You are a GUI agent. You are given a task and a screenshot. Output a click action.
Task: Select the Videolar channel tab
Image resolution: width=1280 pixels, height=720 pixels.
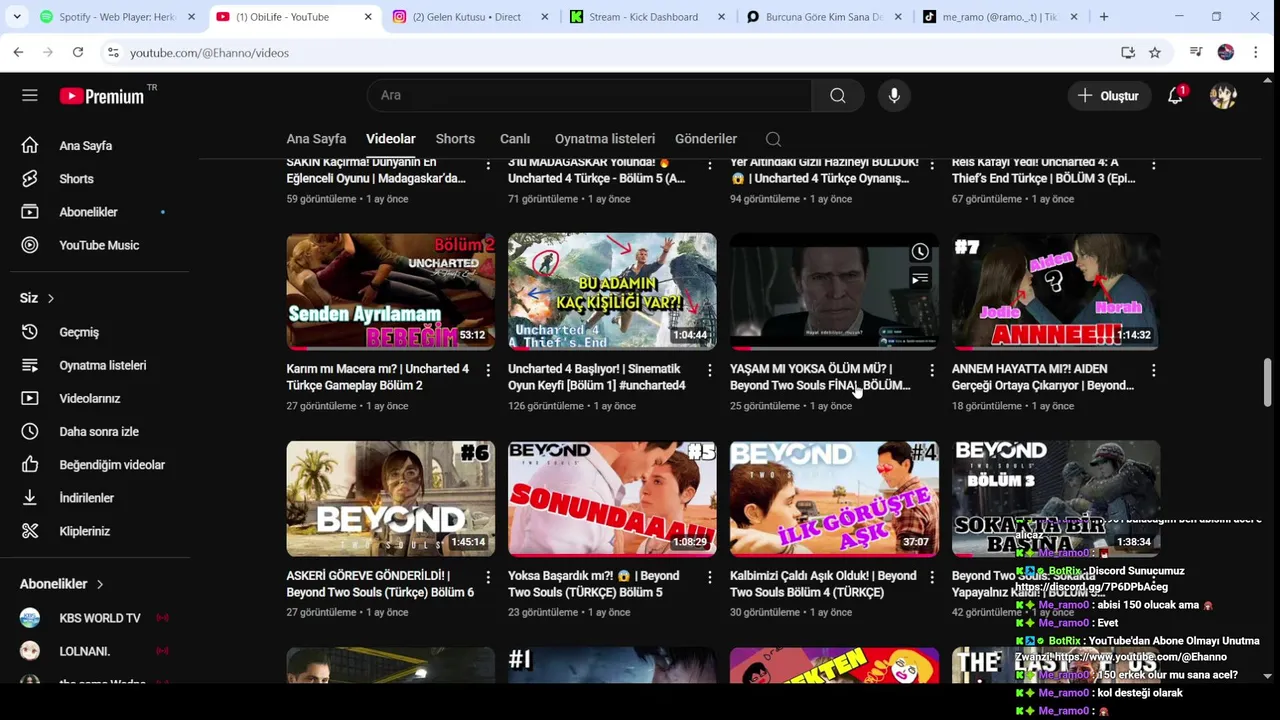point(391,139)
